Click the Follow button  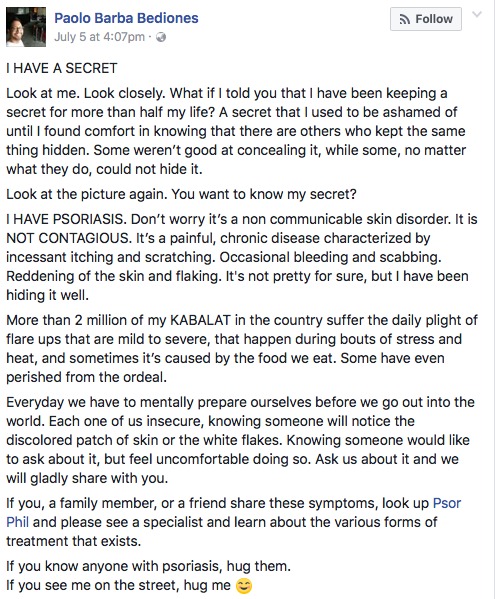click(x=425, y=19)
